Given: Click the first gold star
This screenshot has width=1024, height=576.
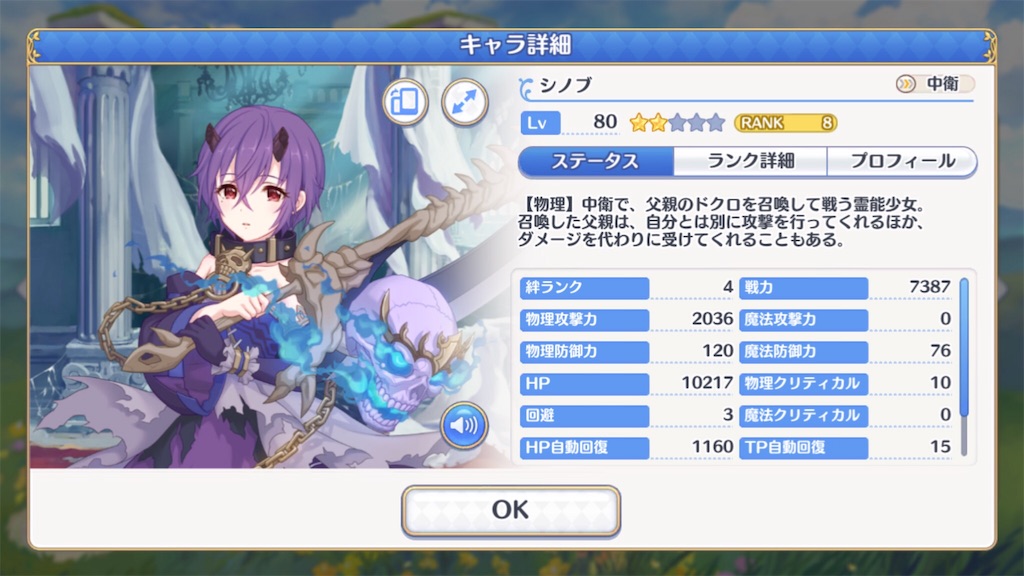Looking at the screenshot, I should 638,123.
